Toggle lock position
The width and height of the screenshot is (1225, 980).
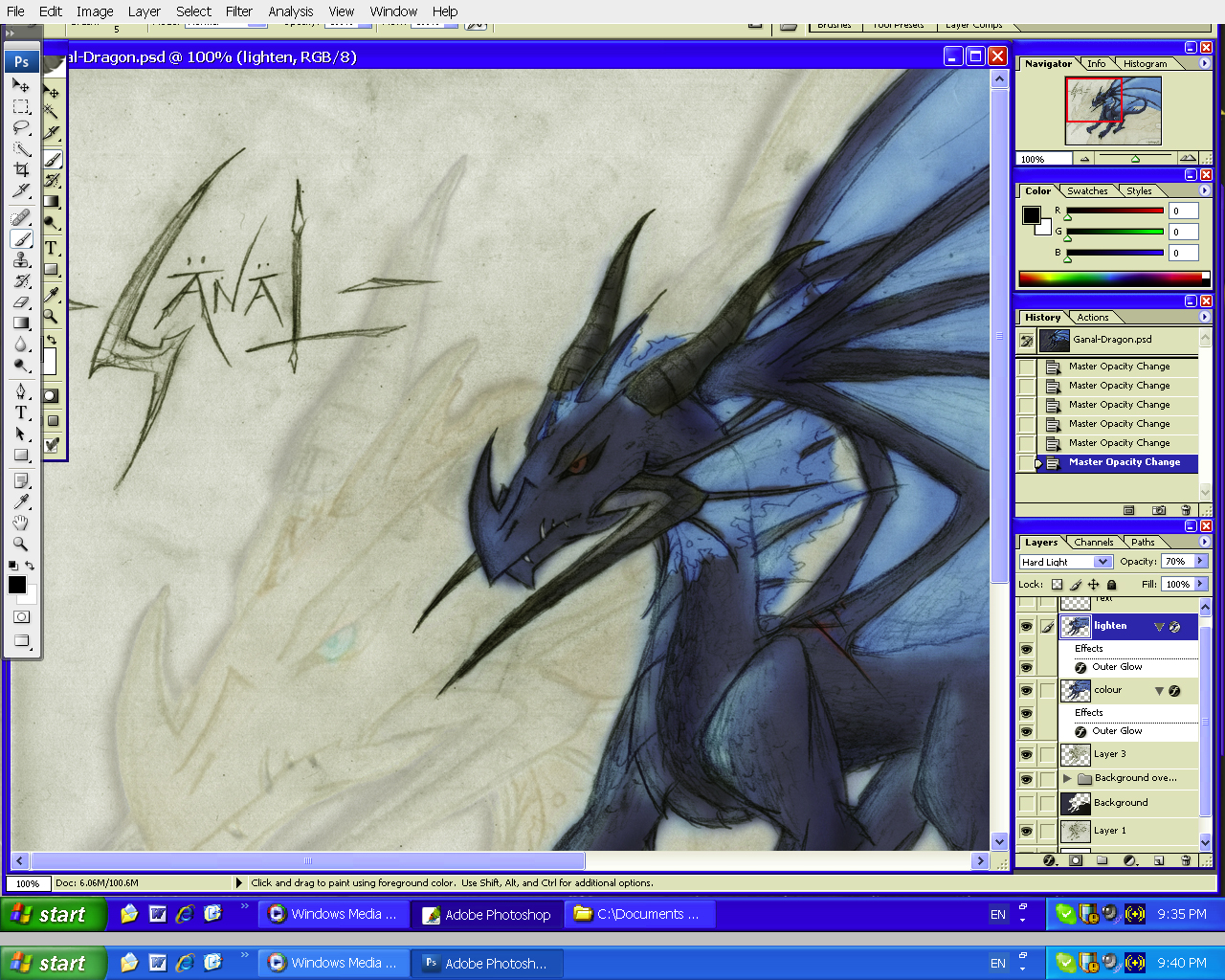point(1093,585)
